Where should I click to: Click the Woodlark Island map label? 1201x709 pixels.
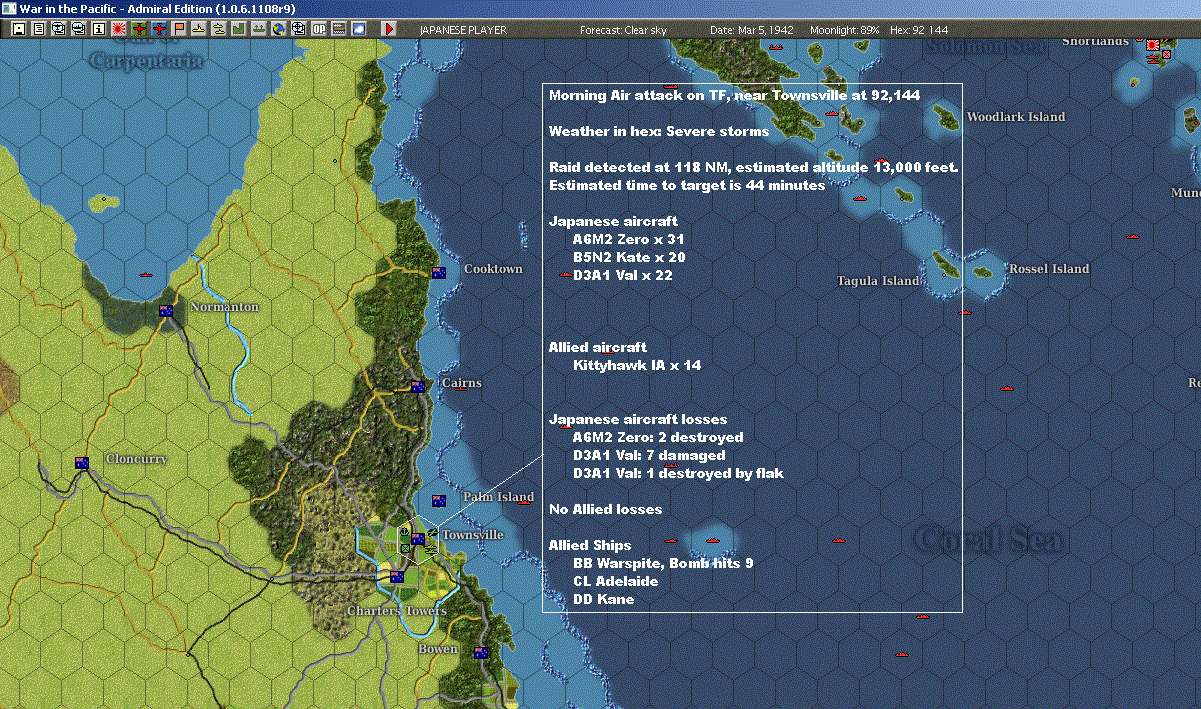pyautogui.click(x=1015, y=117)
